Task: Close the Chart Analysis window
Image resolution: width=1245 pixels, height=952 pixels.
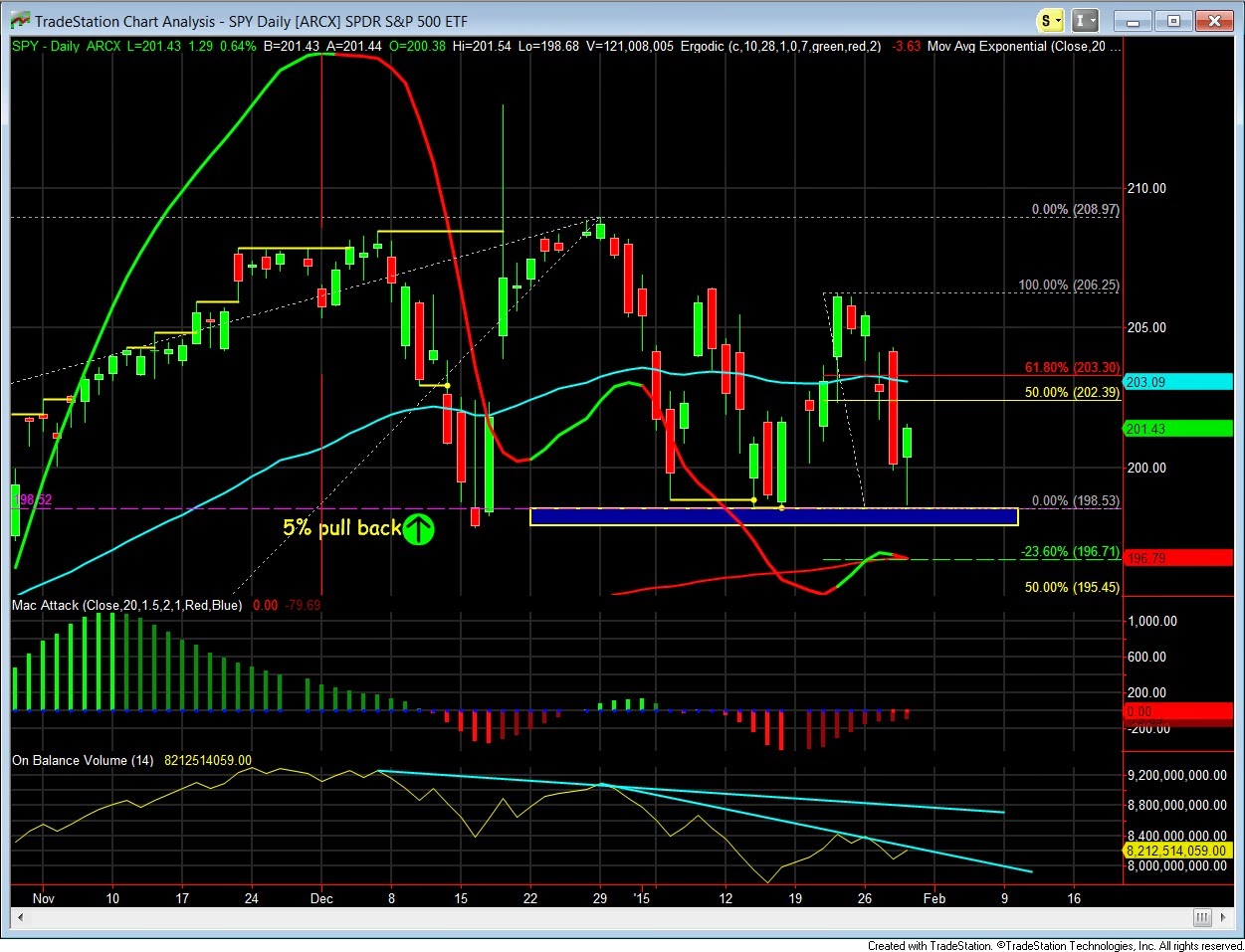Action: [1214, 21]
